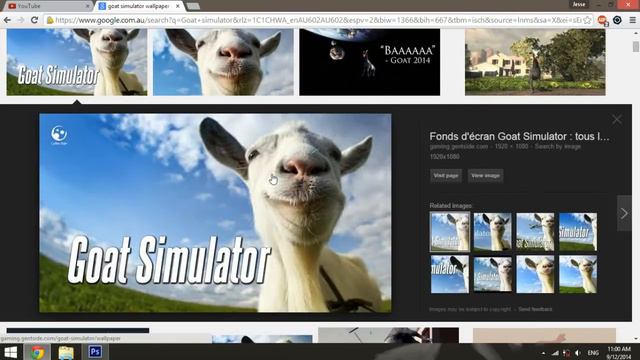Select the last related image in the bottom row
This screenshot has width=640, height=360.
click(x=578, y=274)
